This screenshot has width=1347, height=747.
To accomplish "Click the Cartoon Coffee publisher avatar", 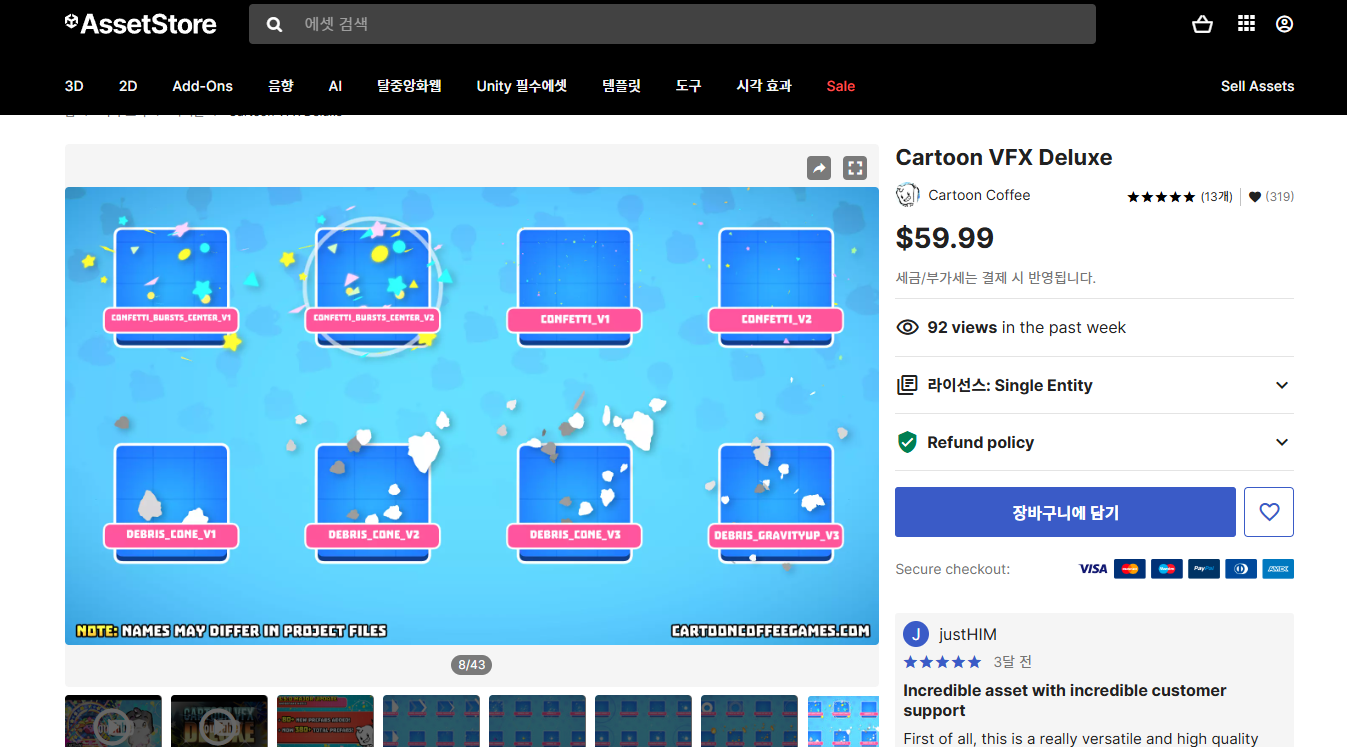I will [x=908, y=195].
